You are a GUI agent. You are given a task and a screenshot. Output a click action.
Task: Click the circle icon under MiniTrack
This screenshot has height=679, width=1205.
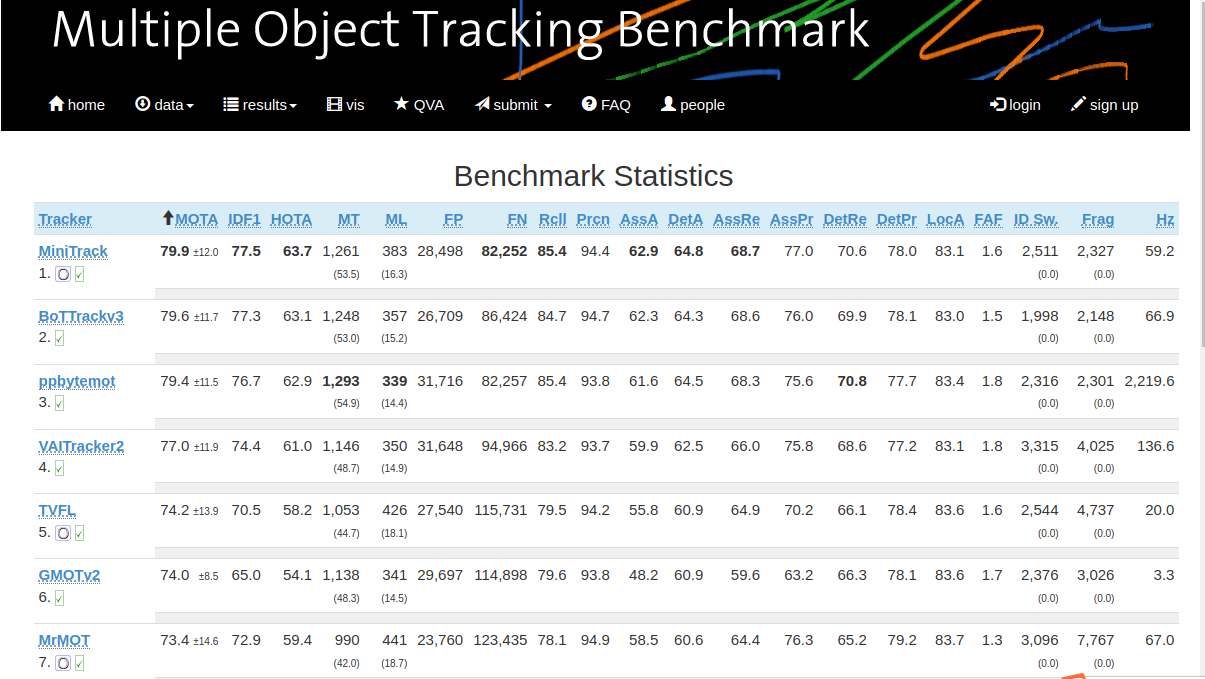pyautogui.click(x=62, y=274)
